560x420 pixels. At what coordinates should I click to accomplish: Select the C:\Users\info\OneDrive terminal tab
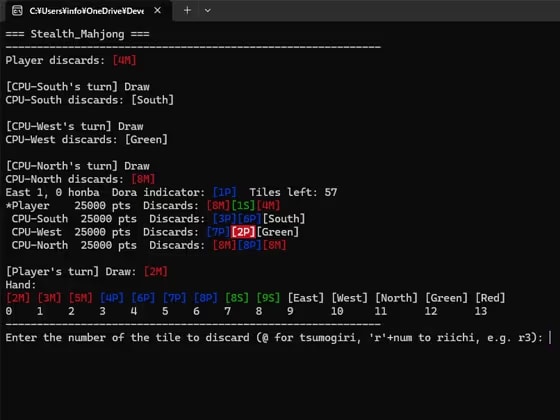point(87,11)
